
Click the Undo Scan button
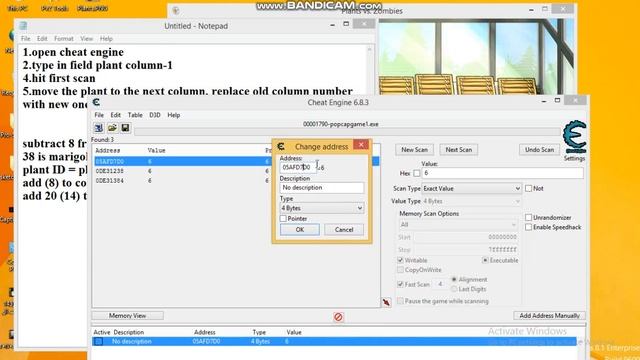(539, 150)
